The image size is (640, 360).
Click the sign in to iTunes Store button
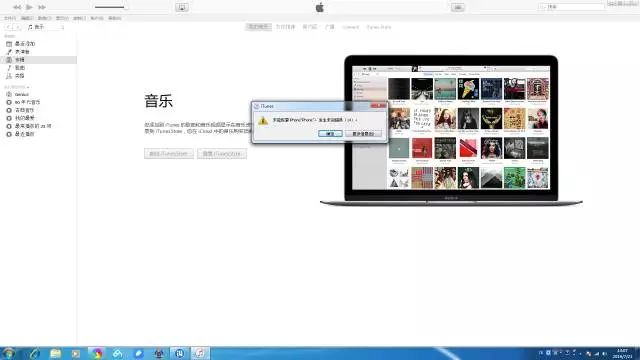222,154
